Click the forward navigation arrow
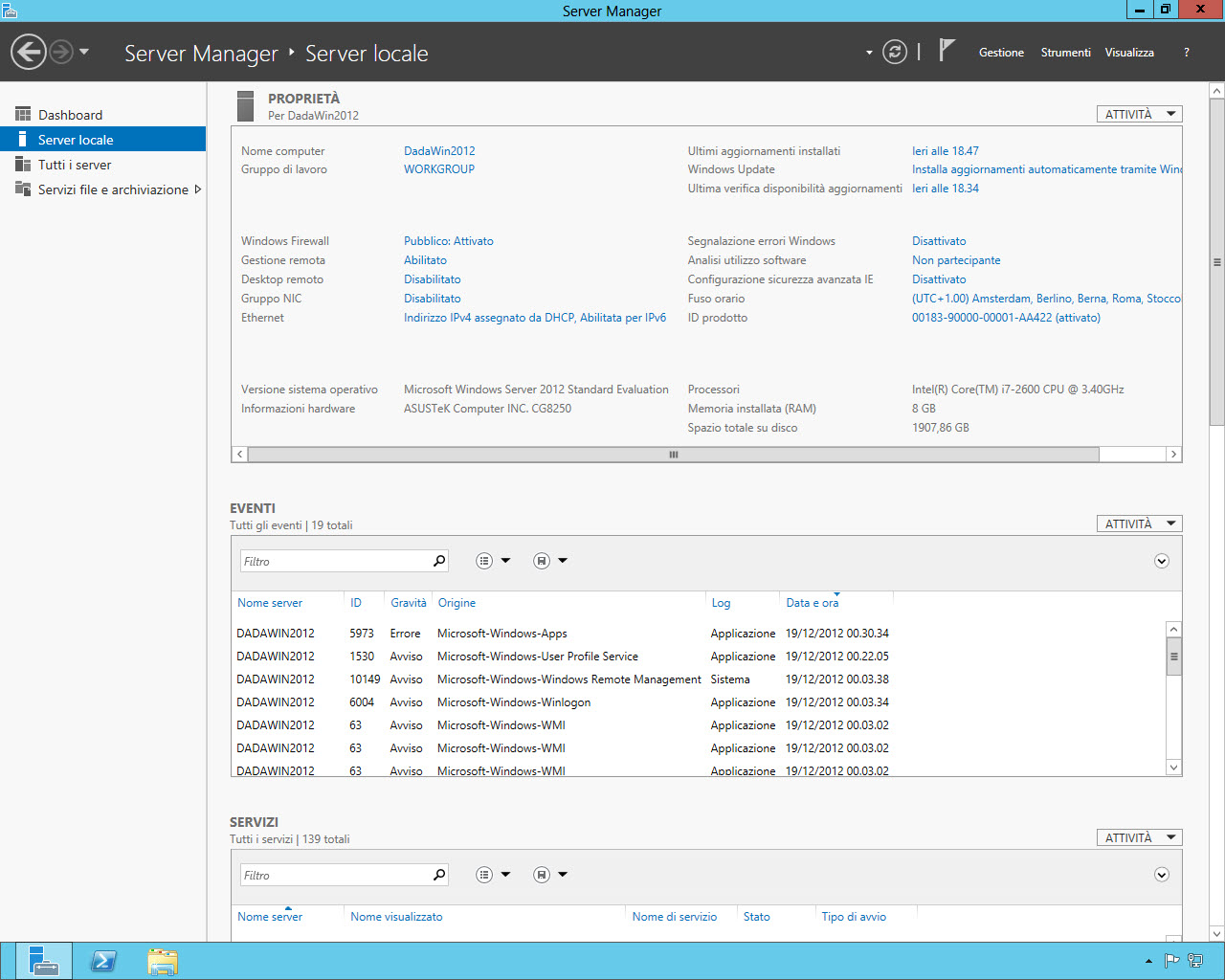Image resolution: width=1225 pixels, height=980 pixels. pos(61,52)
